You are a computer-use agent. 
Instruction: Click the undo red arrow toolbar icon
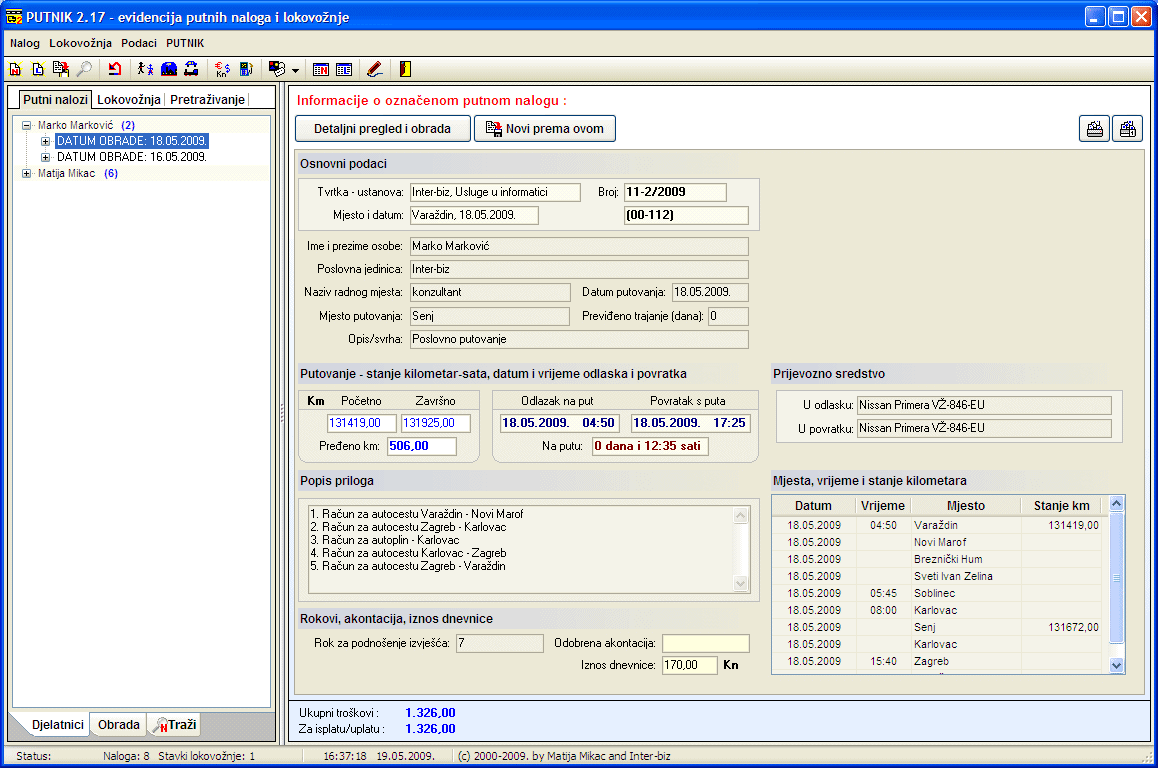point(115,70)
